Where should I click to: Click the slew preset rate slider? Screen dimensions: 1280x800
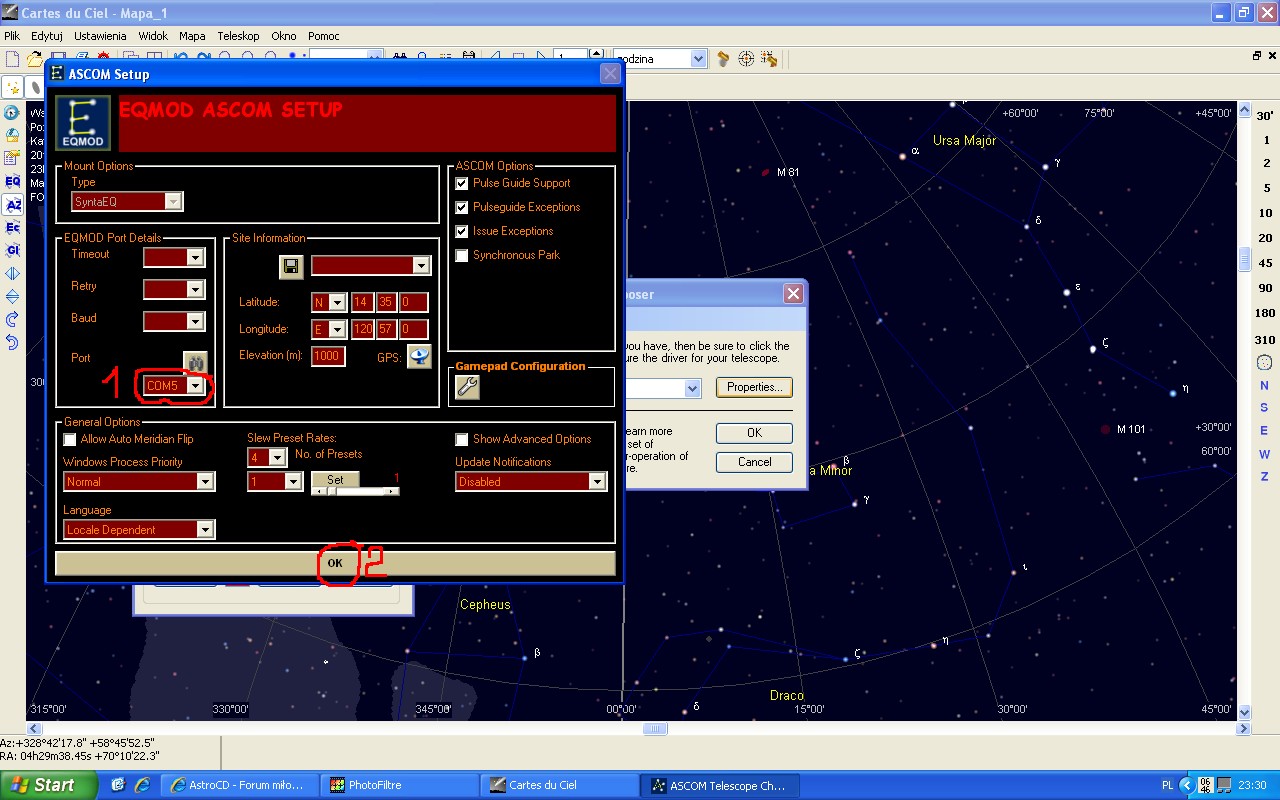(x=355, y=491)
